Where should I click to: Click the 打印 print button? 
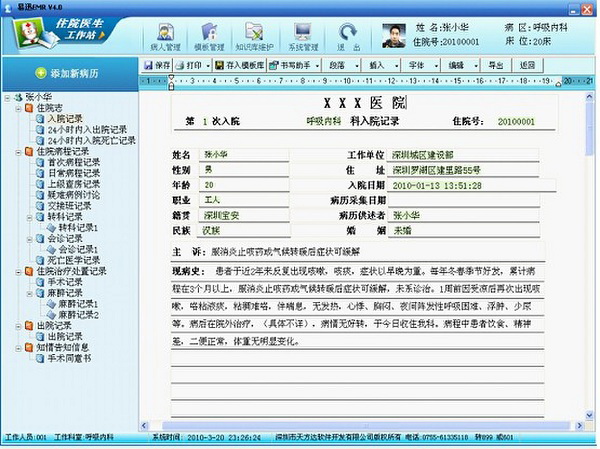[189, 65]
